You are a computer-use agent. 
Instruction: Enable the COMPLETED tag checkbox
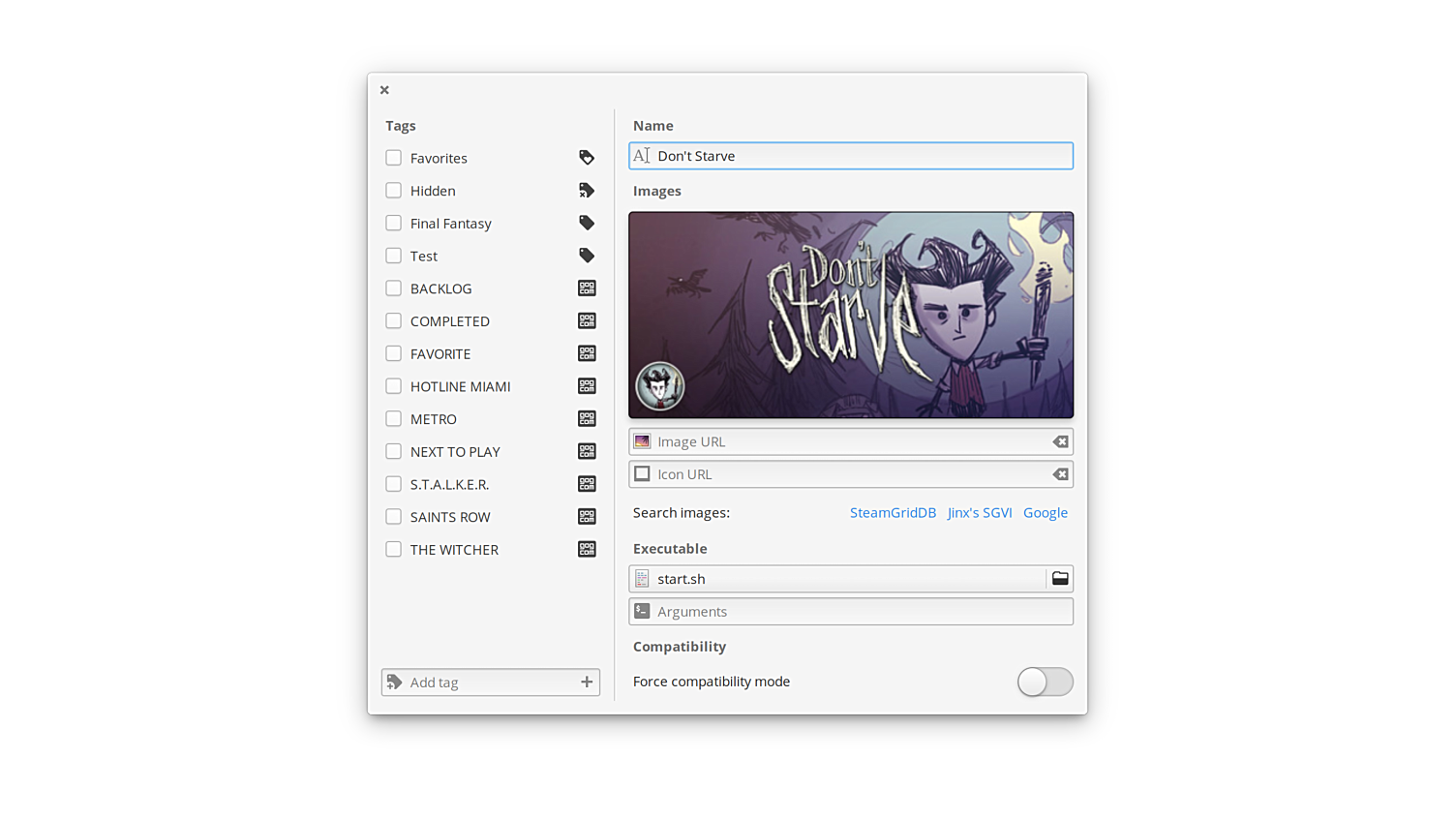394,321
